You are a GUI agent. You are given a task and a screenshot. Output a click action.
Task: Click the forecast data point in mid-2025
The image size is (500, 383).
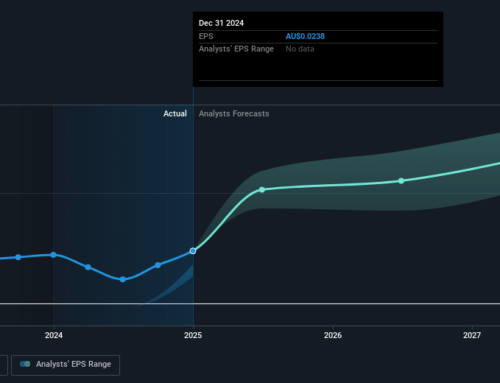click(x=262, y=190)
